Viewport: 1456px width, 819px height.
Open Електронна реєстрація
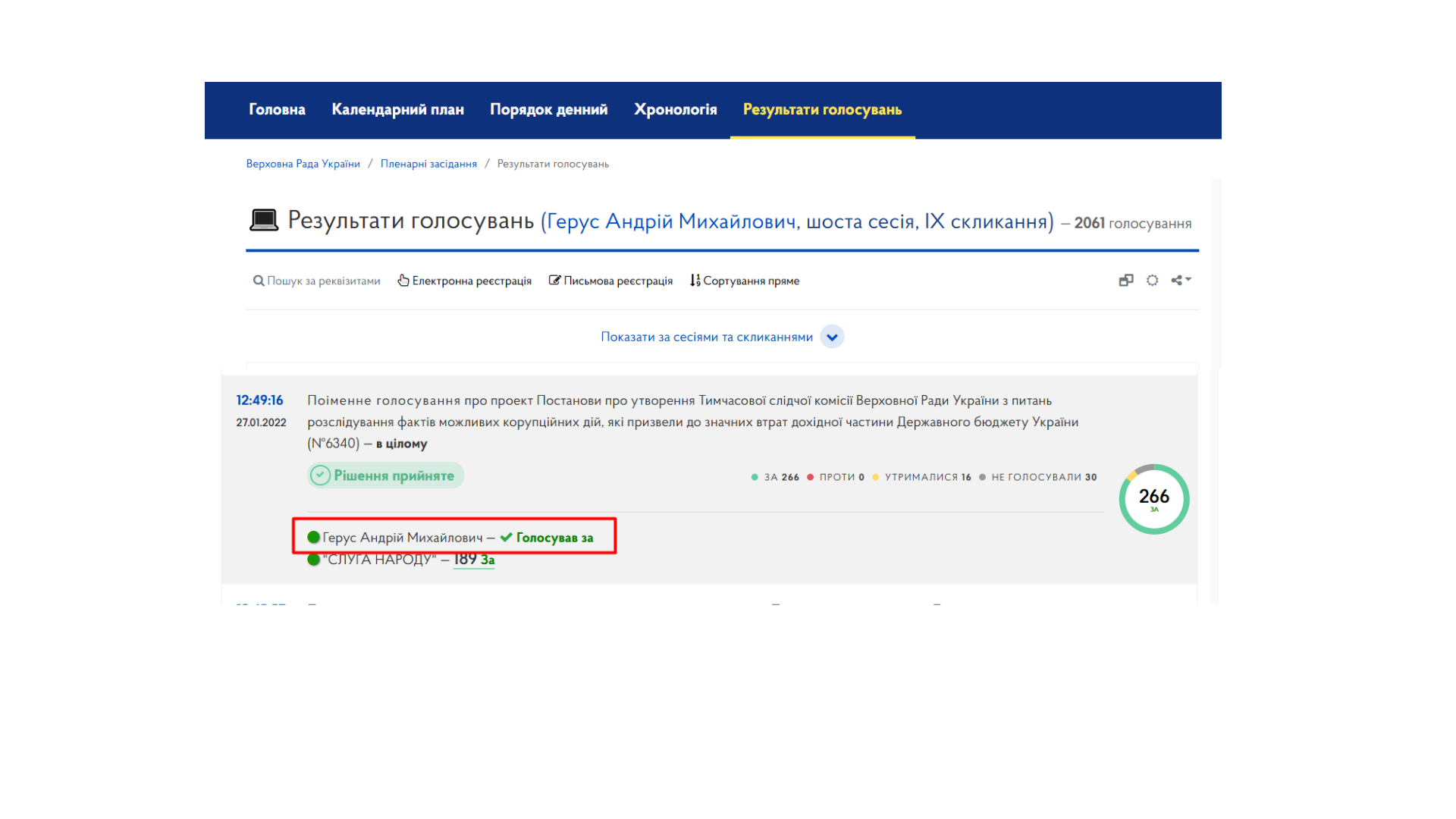point(472,281)
